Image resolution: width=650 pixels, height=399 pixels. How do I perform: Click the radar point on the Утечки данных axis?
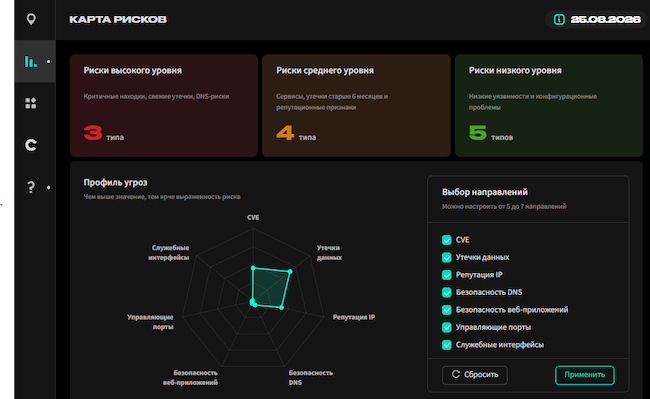click(x=290, y=272)
